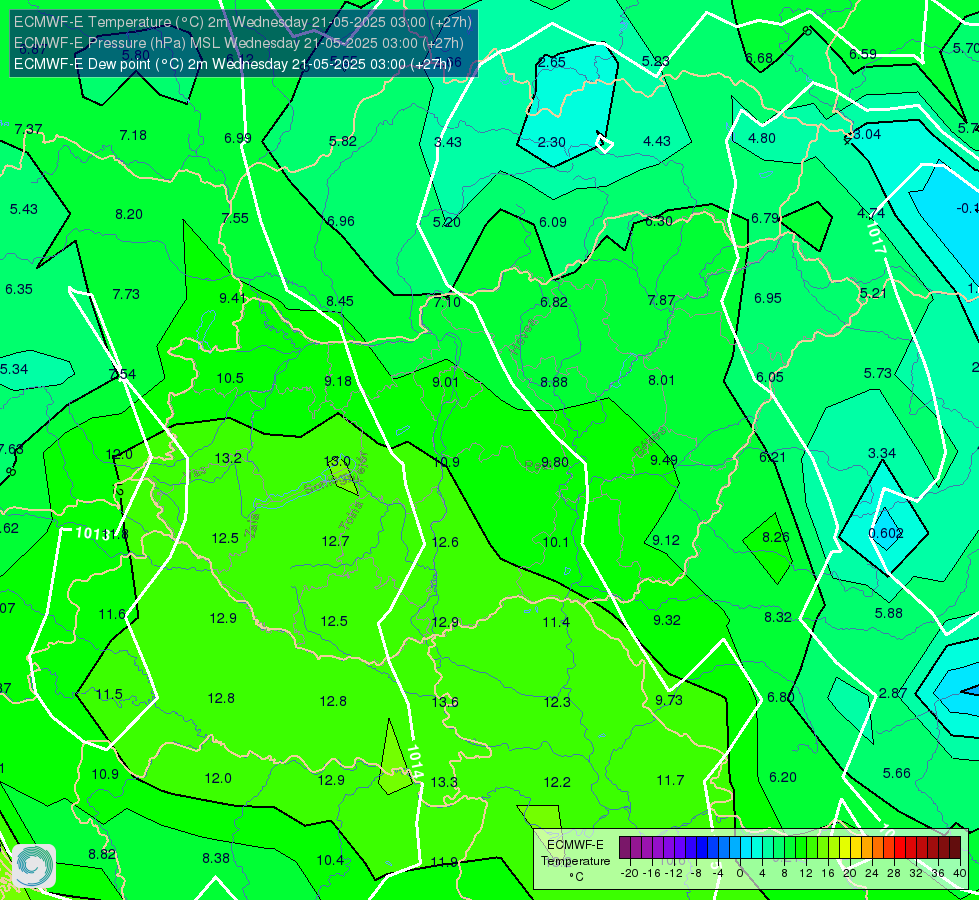
Task: Click the dew point value 2.87
Action: (893, 693)
